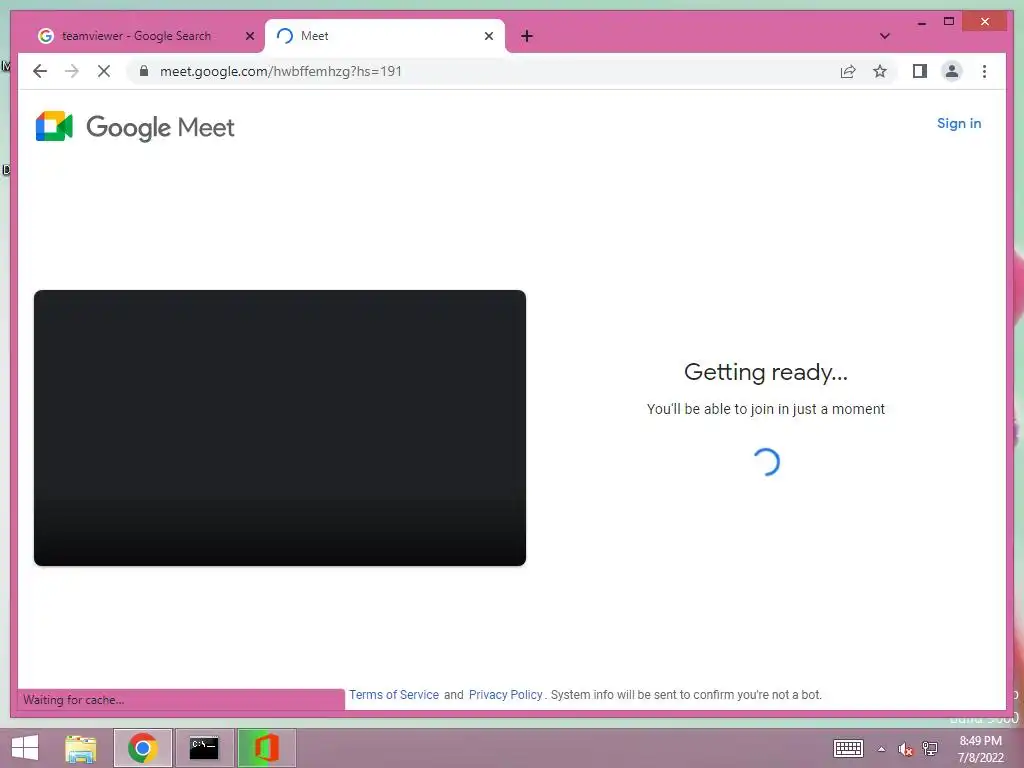Open the touch keyboard tray icon
Viewport: 1024px width, 768px height.
(848, 748)
